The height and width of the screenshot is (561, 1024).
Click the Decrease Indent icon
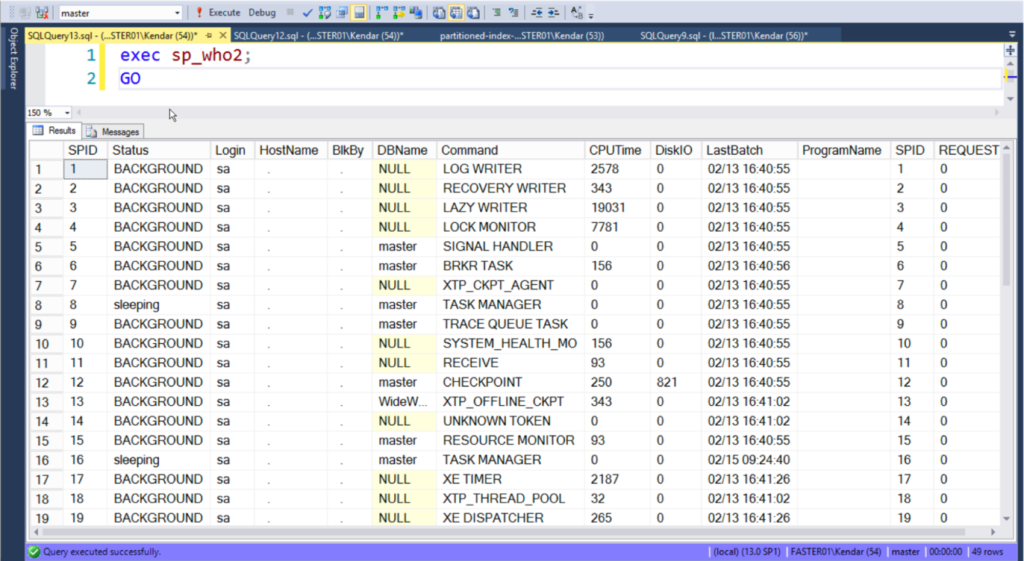click(536, 13)
